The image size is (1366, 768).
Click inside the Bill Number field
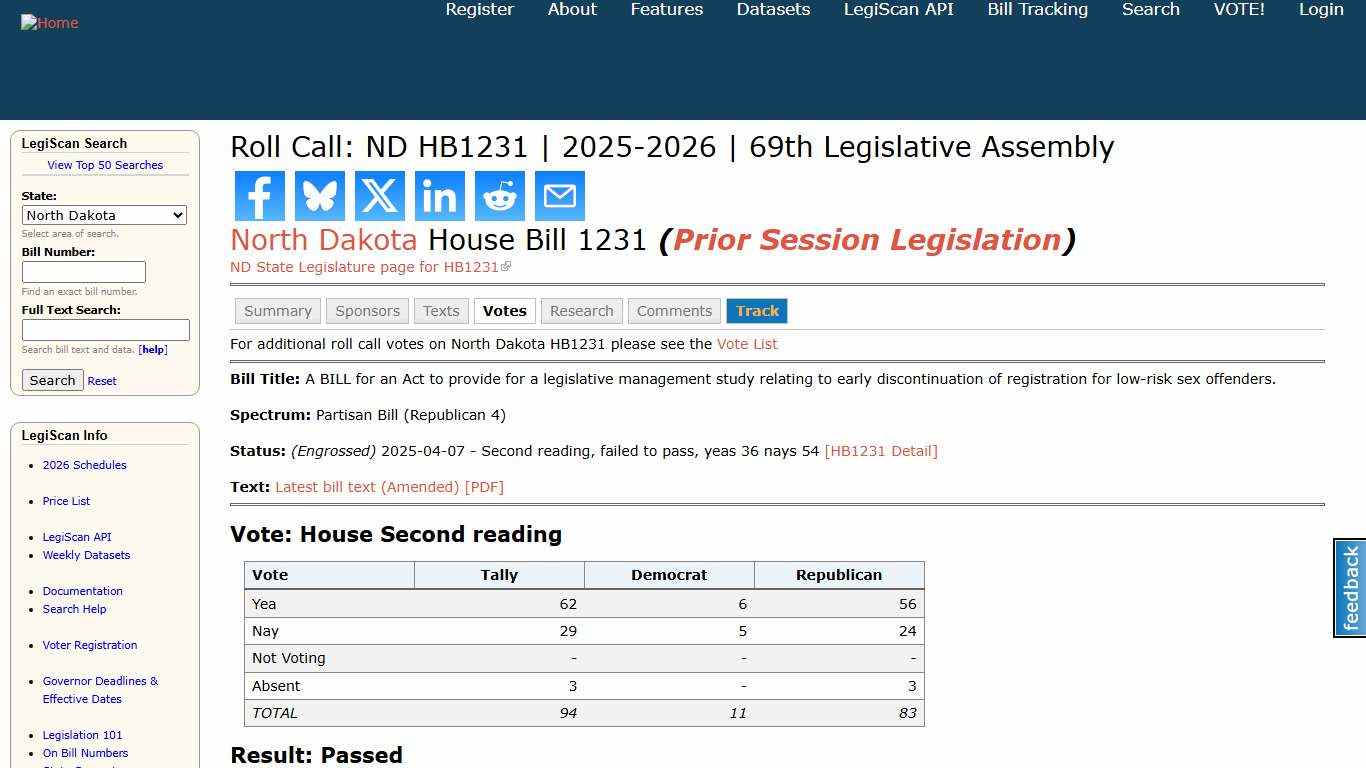tap(84, 271)
